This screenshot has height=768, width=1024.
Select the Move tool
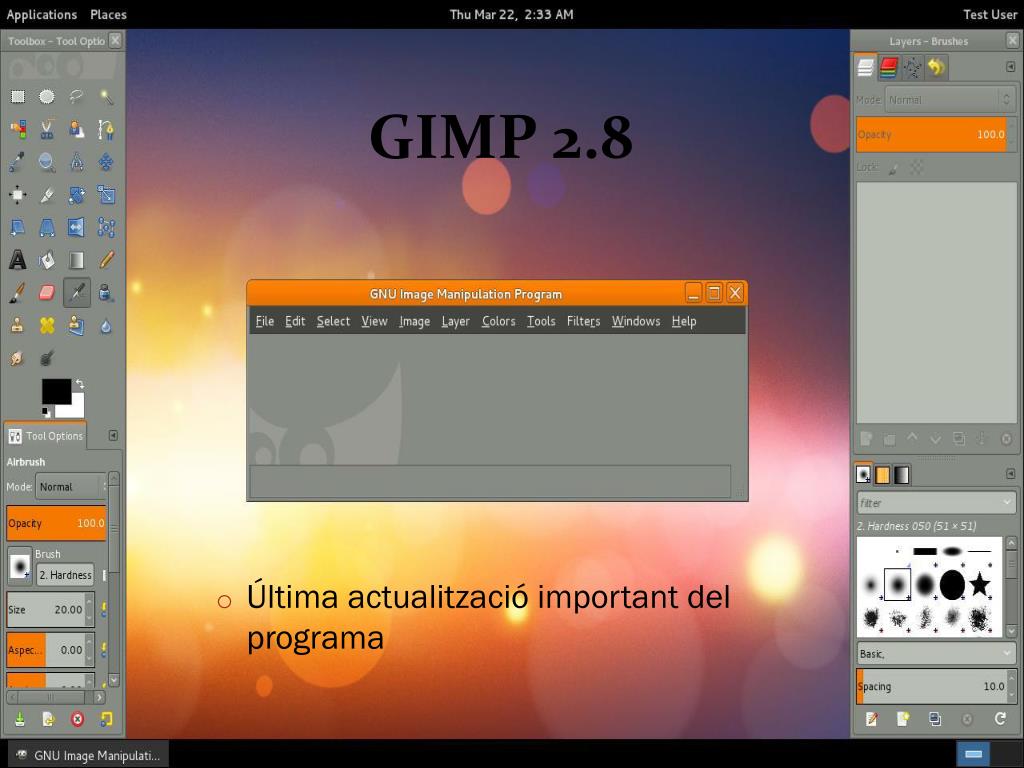106,161
